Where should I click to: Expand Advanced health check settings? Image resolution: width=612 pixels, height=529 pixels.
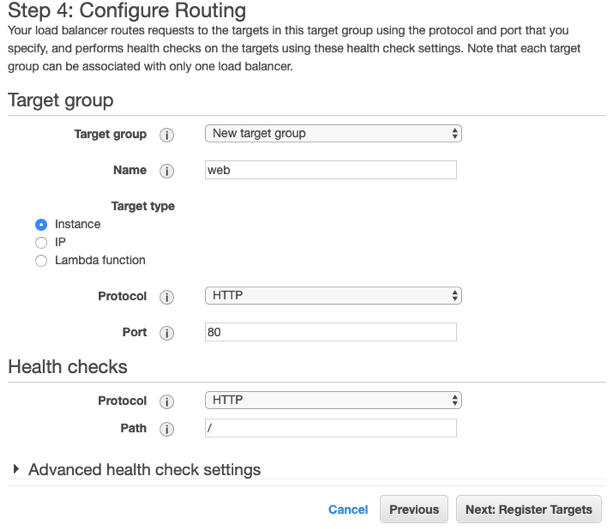16,469
